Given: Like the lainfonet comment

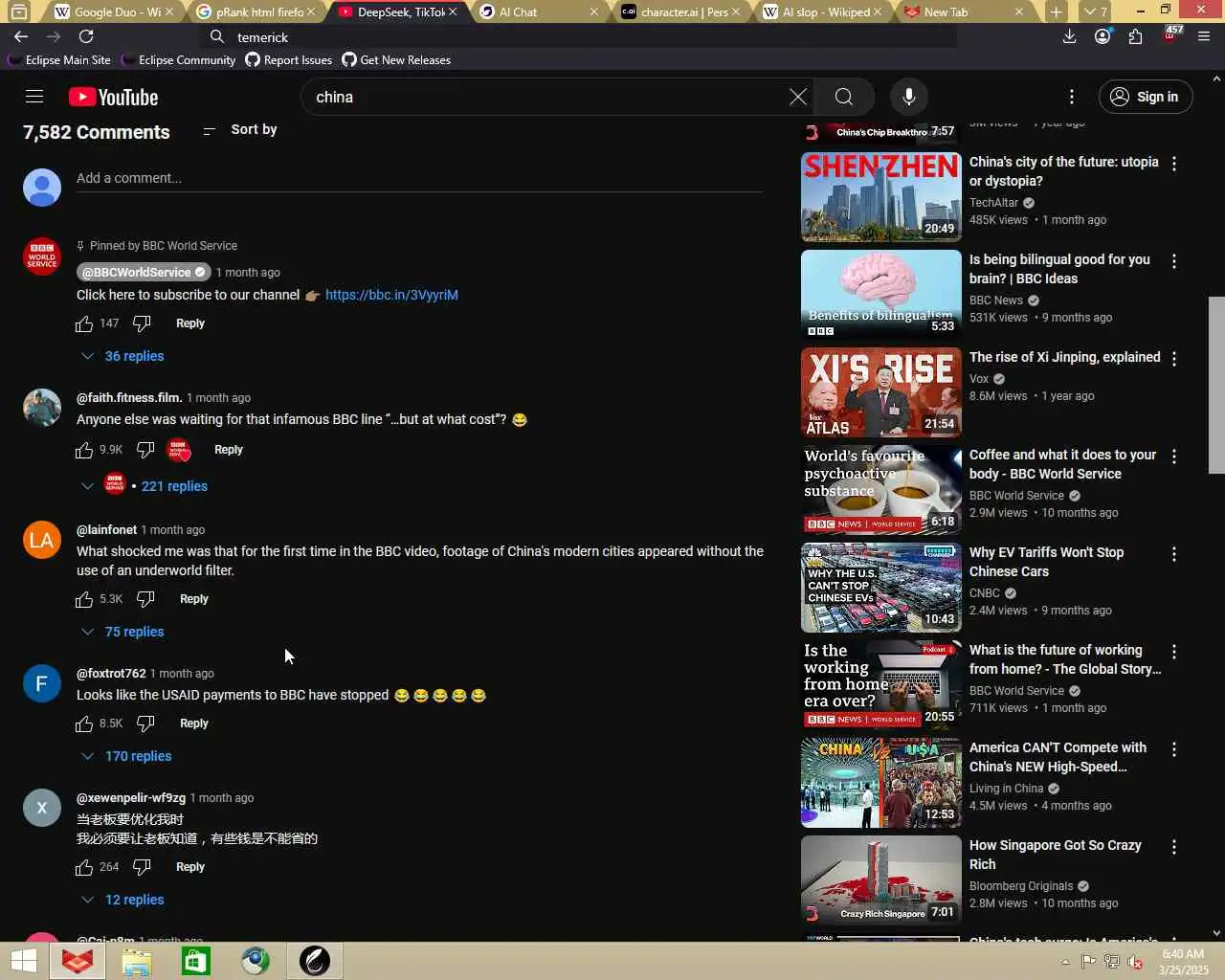Looking at the screenshot, I should pyautogui.click(x=84, y=599).
